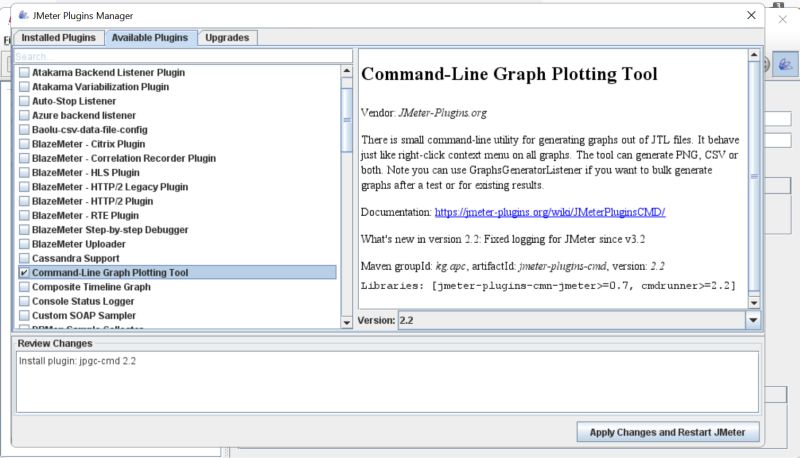Viewport: 800px width, 458px height.
Task: Click the JMeter feather icon in title bar
Action: tap(23, 15)
